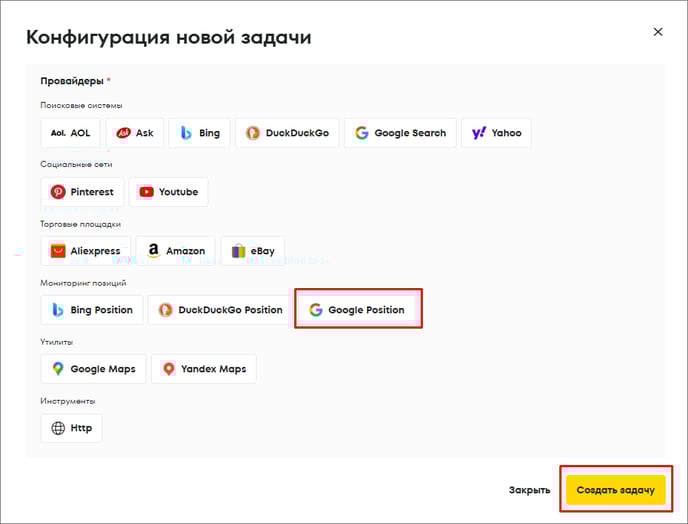Image resolution: width=688 pixels, height=524 pixels.
Task: Click the Инструменты heading
Action: click(x=68, y=401)
